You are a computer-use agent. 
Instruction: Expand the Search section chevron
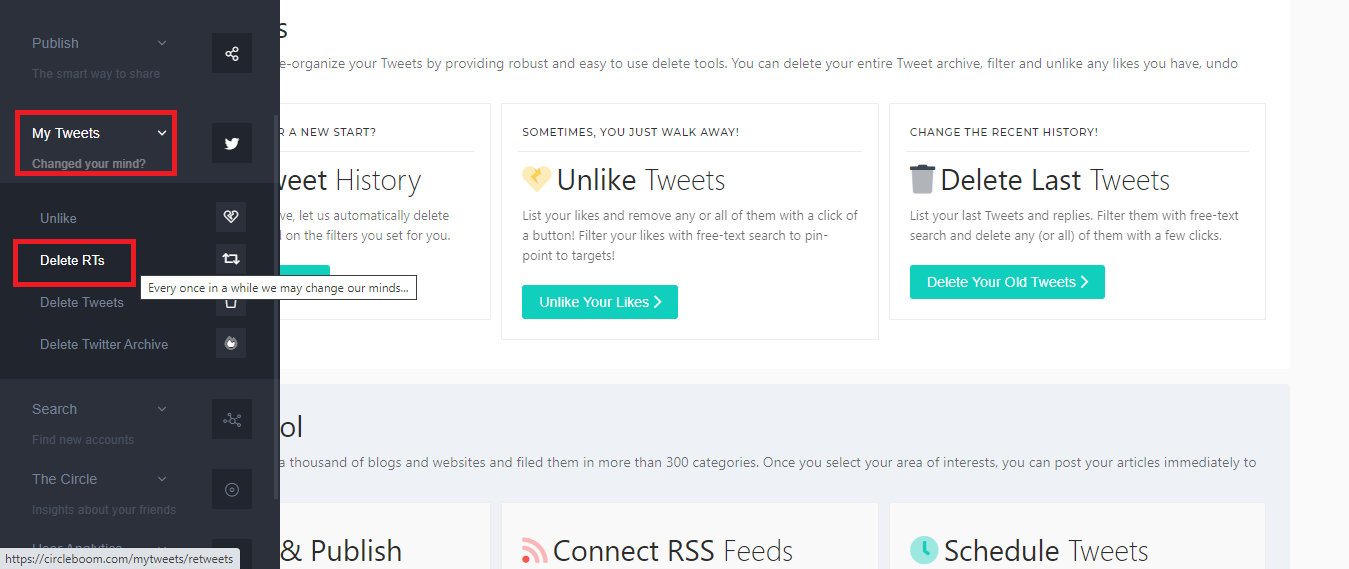162,409
